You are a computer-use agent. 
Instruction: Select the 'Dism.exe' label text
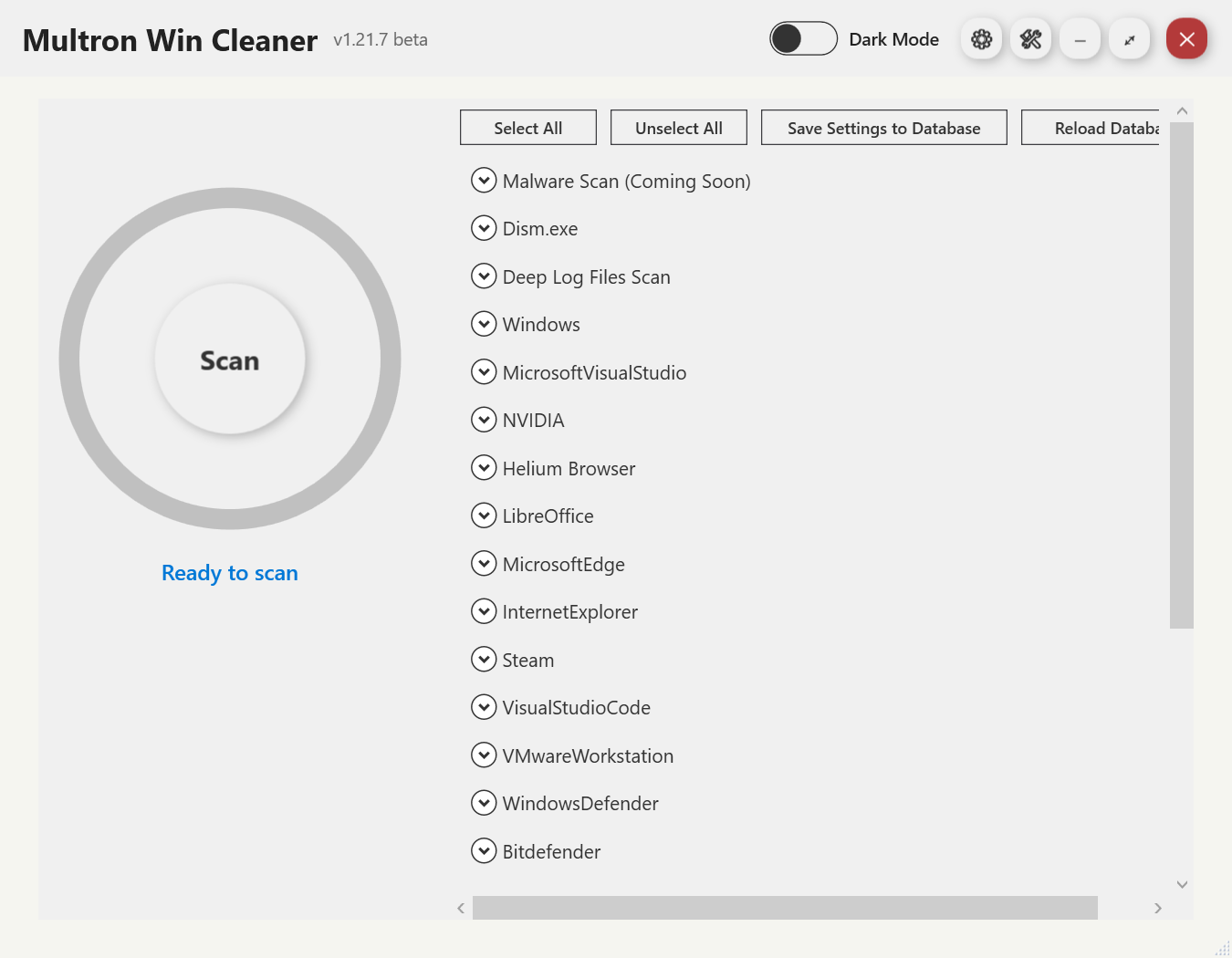coord(540,229)
